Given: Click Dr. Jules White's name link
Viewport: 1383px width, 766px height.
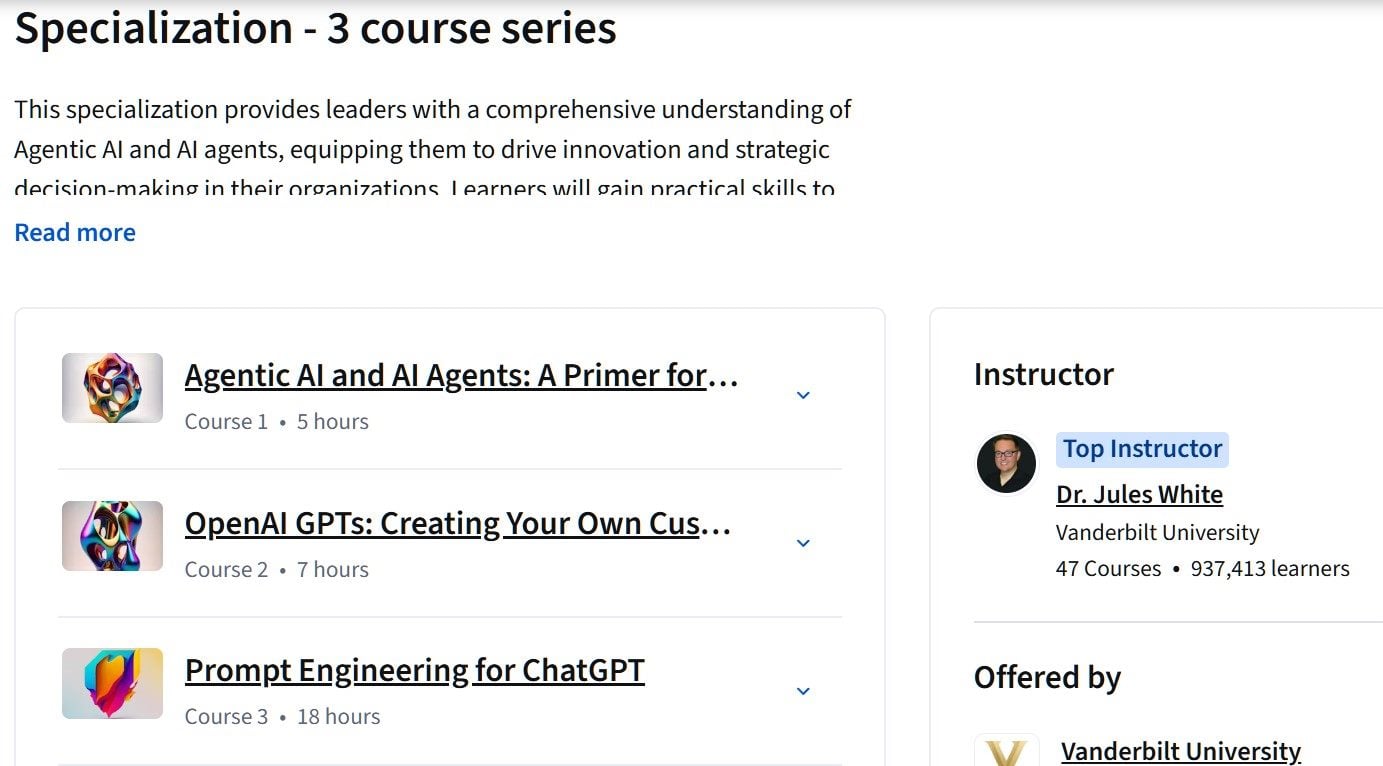Looking at the screenshot, I should (1139, 494).
